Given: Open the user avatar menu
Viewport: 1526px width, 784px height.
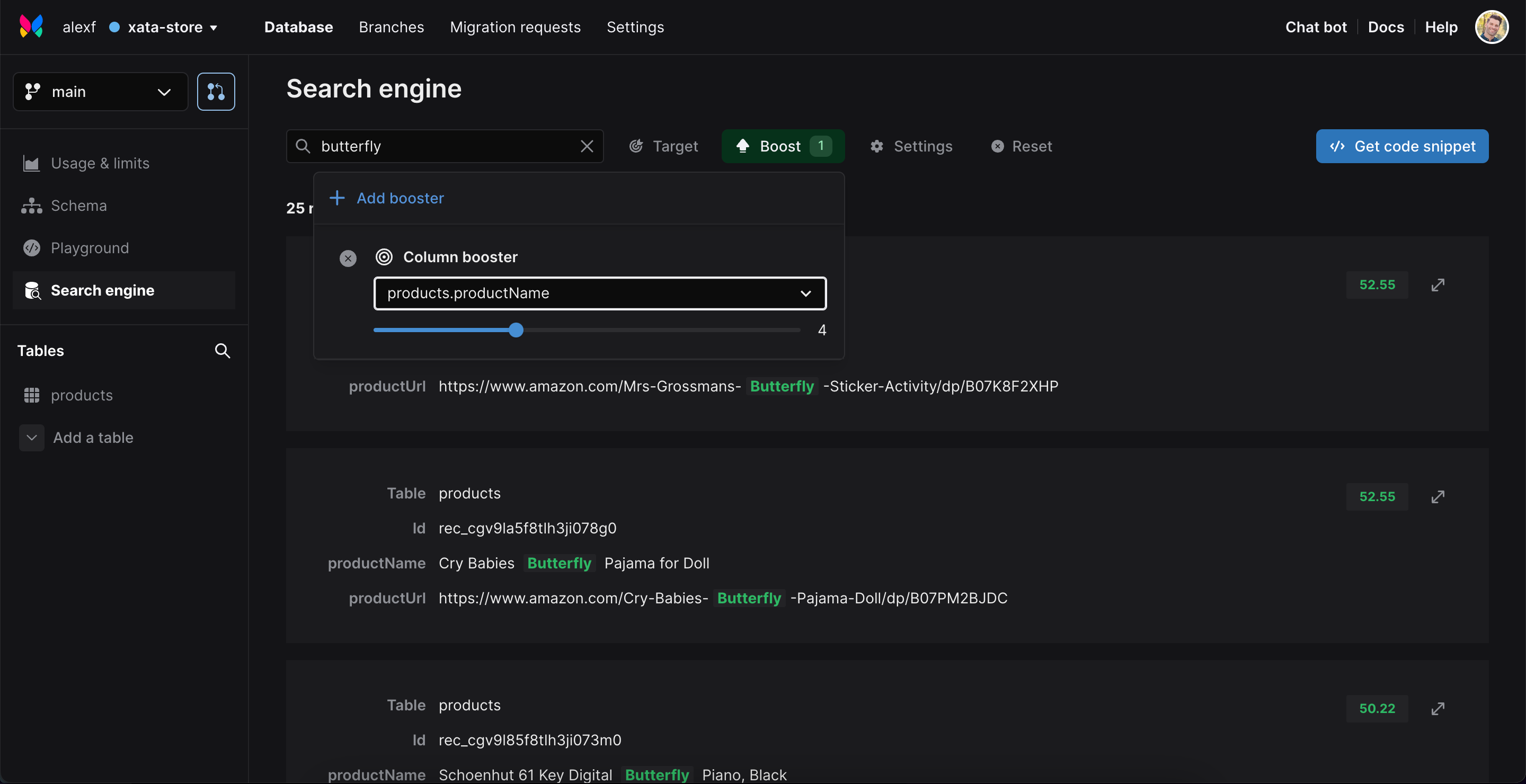Looking at the screenshot, I should [x=1491, y=26].
